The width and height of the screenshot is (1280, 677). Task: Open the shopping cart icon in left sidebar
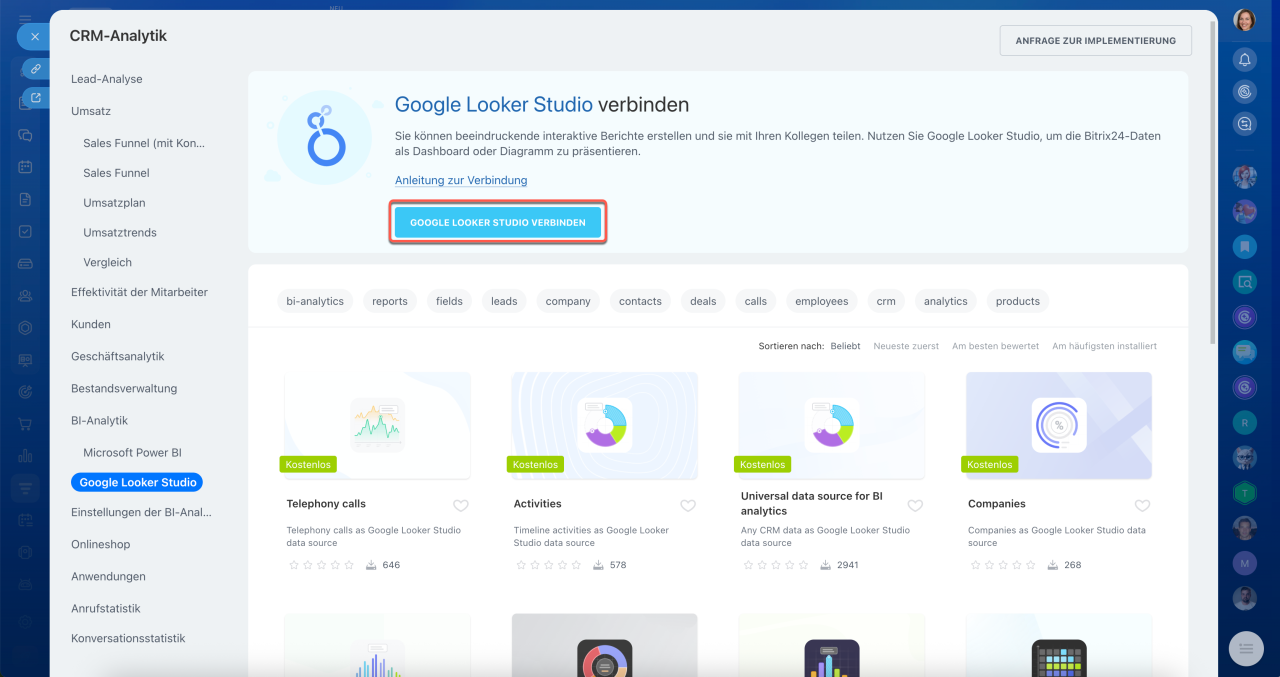click(x=25, y=424)
